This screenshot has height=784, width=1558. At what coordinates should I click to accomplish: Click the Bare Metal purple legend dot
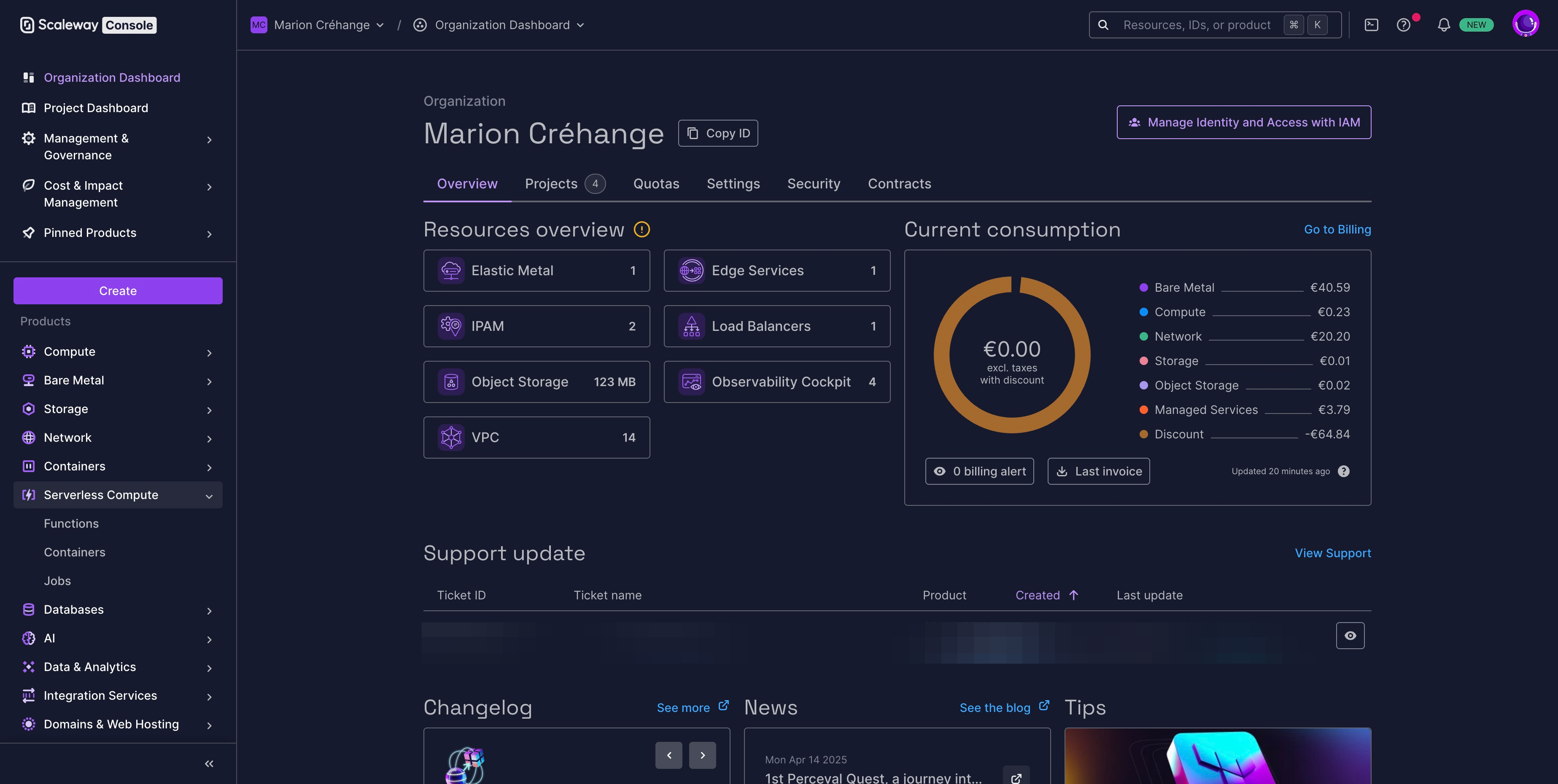tap(1143, 288)
